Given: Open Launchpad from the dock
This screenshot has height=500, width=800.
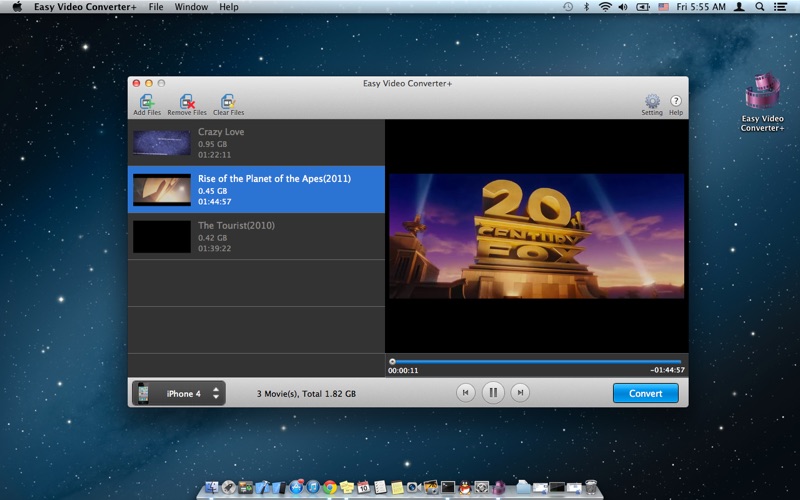Looking at the screenshot, I should 229,487.
